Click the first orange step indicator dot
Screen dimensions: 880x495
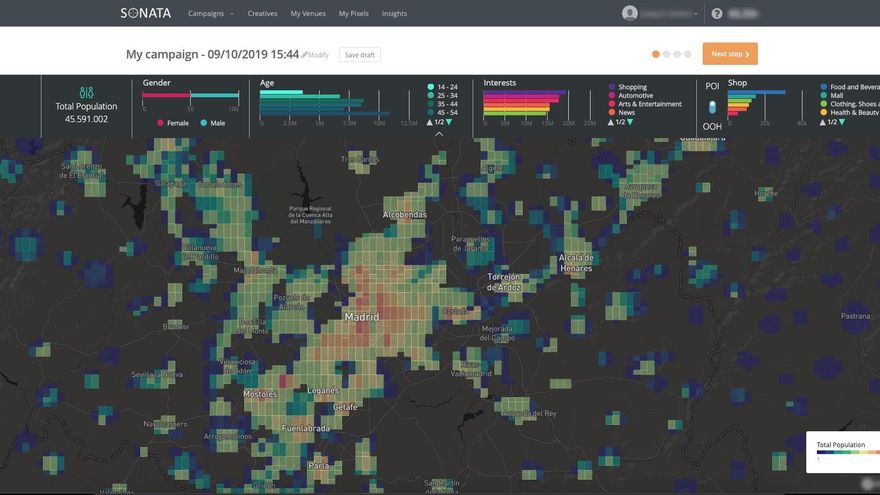pyautogui.click(x=656, y=54)
